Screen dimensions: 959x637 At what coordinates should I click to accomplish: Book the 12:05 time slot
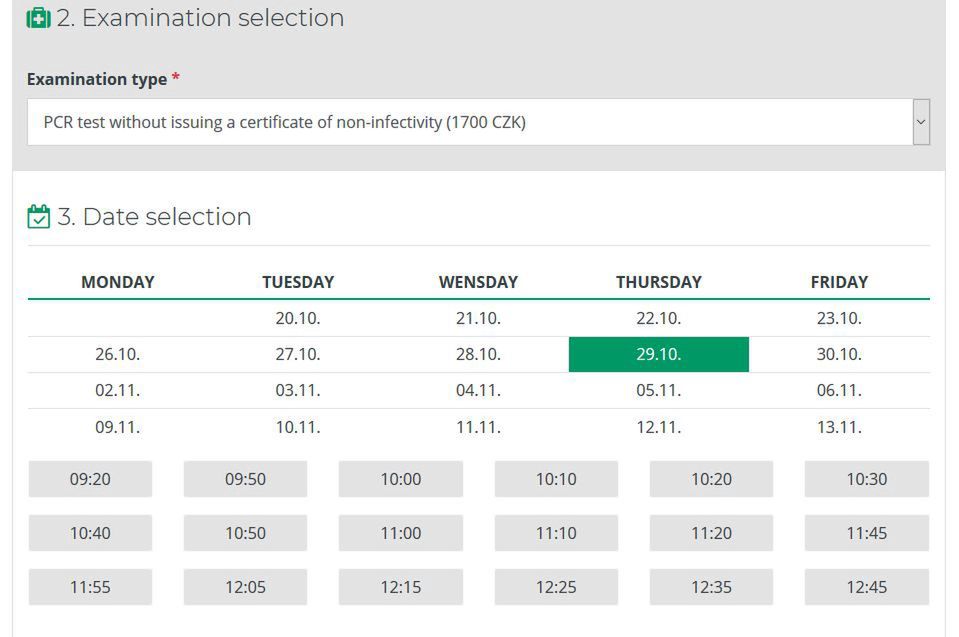pyautogui.click(x=245, y=587)
